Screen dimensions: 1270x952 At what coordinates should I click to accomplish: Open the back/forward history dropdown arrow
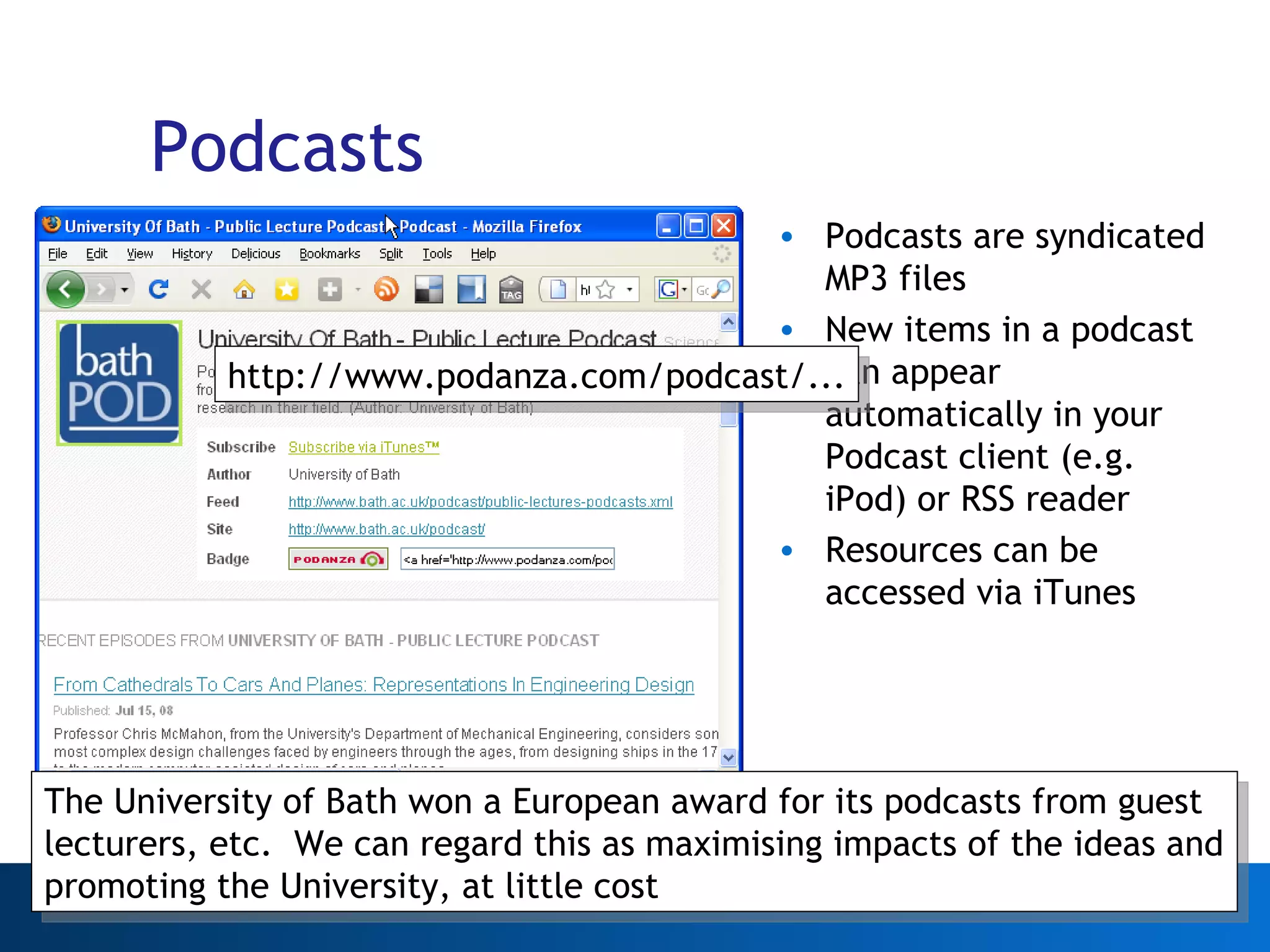tap(125, 289)
